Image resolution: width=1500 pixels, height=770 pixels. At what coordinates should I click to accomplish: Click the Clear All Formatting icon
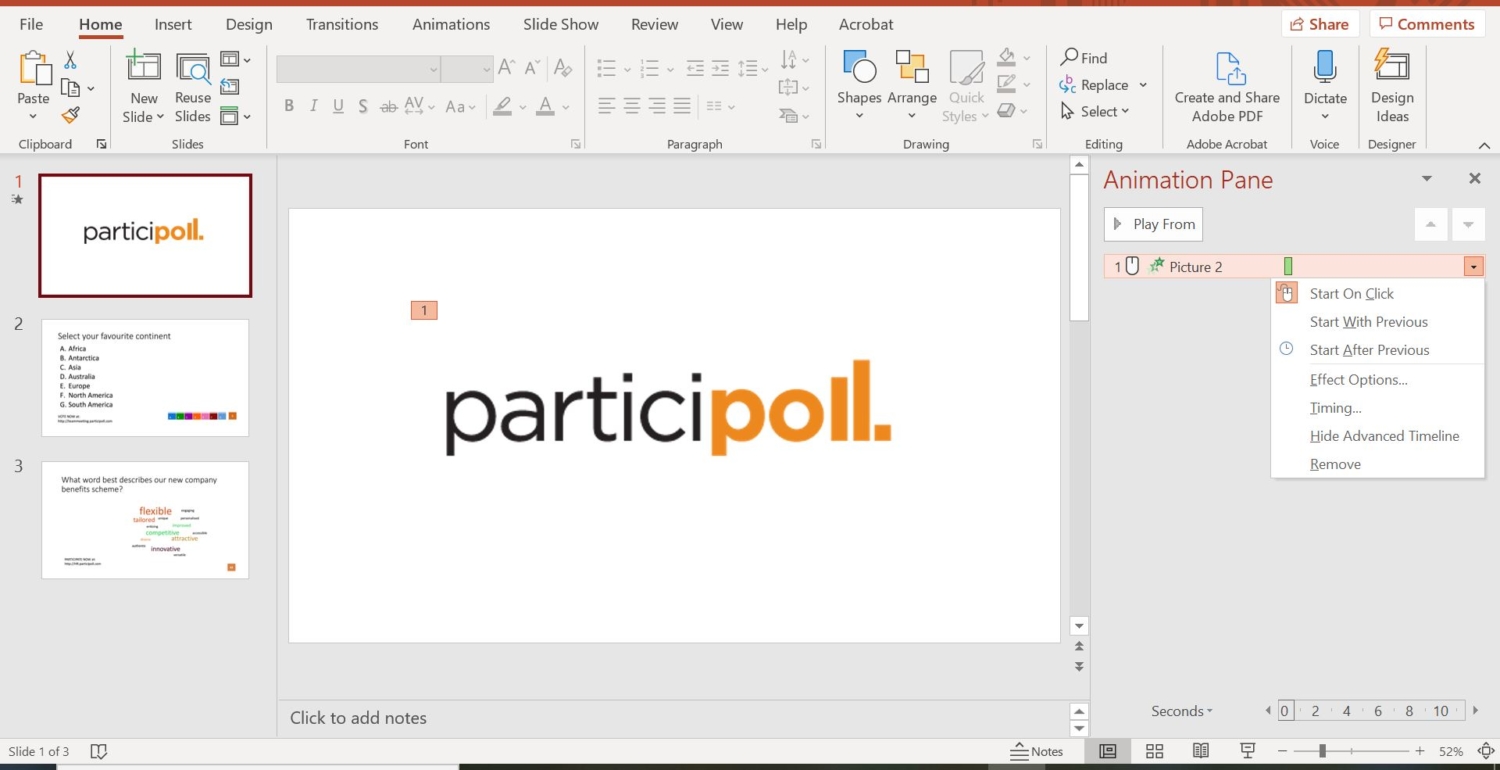[563, 68]
